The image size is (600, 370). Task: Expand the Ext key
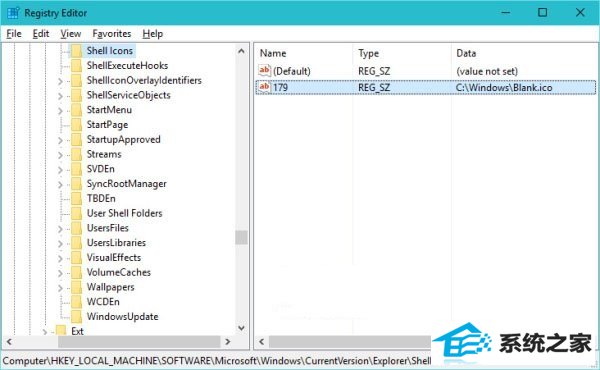coord(45,332)
